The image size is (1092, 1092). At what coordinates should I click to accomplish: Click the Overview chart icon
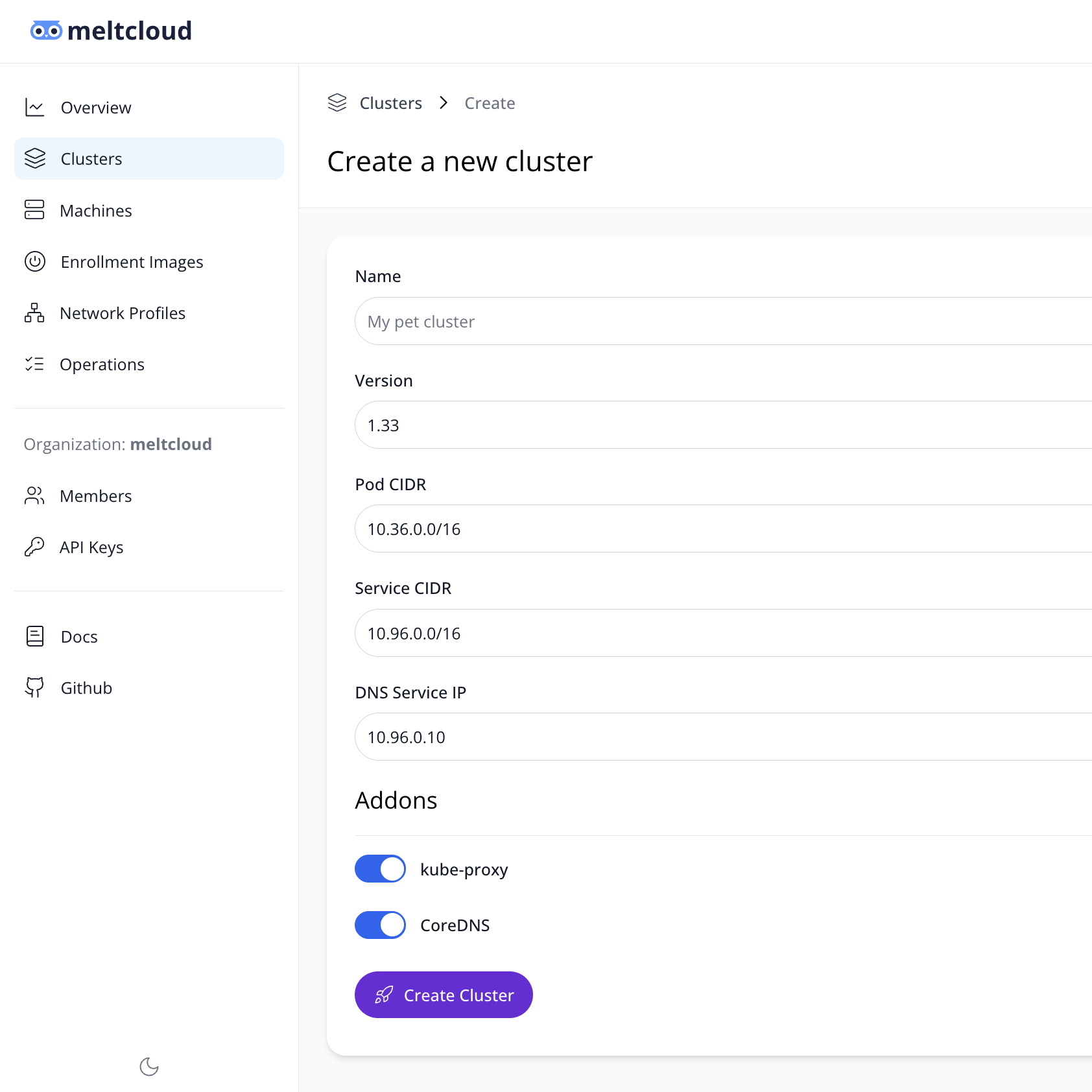pos(34,108)
